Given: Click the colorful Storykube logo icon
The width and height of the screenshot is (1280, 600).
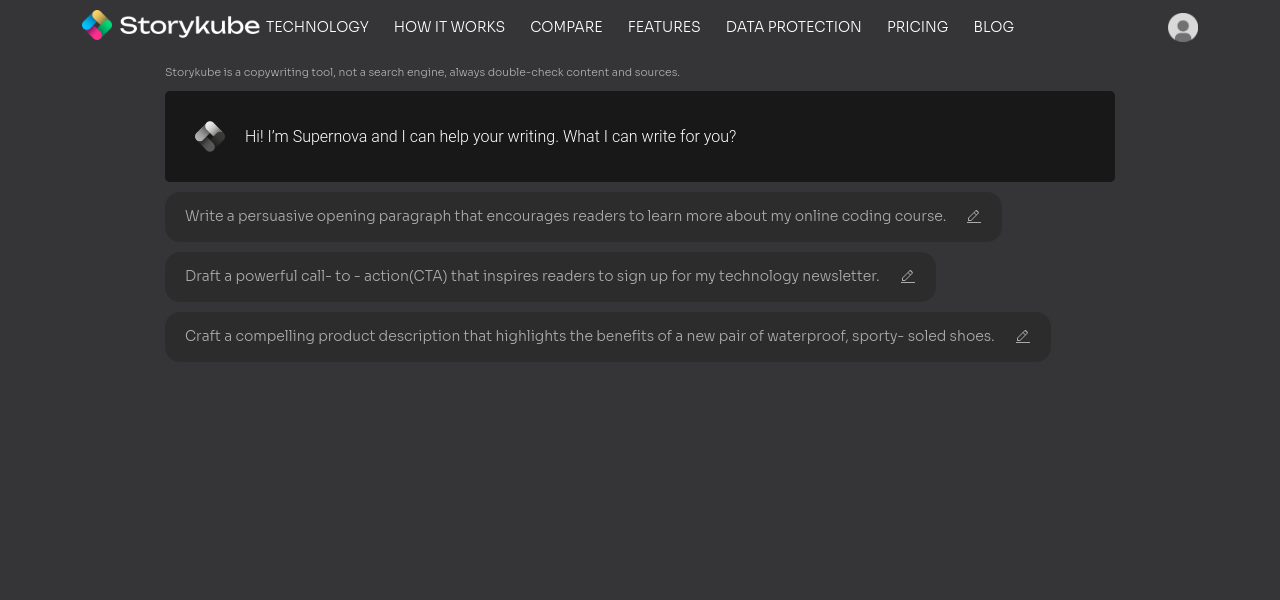Looking at the screenshot, I should pyautogui.click(x=97, y=25).
